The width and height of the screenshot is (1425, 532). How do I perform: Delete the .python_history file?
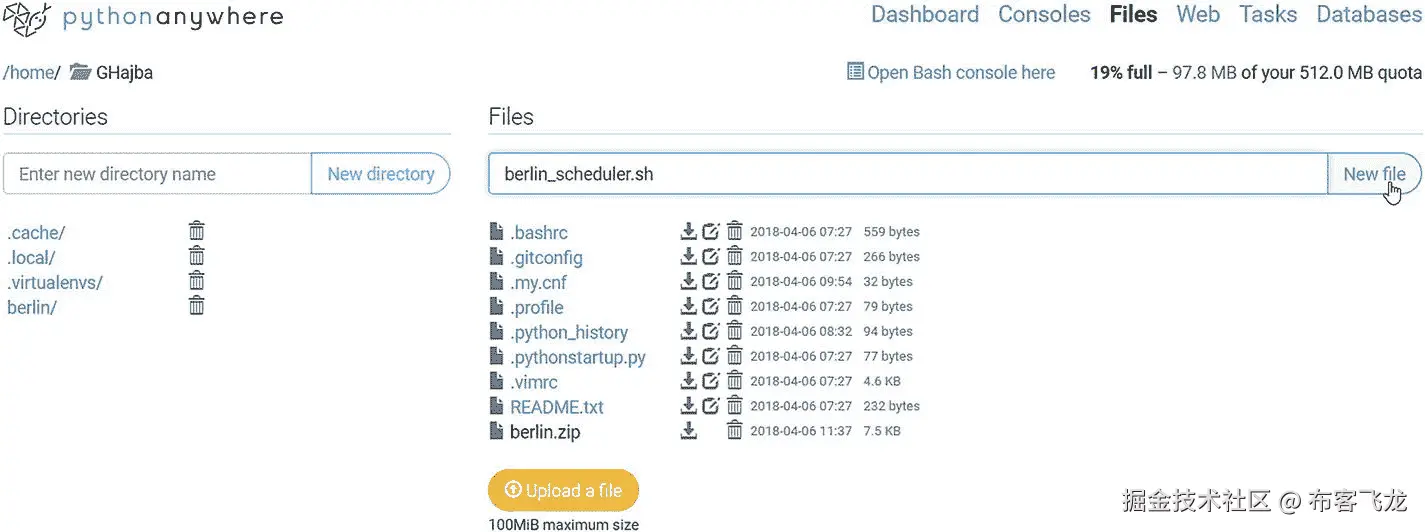(734, 331)
